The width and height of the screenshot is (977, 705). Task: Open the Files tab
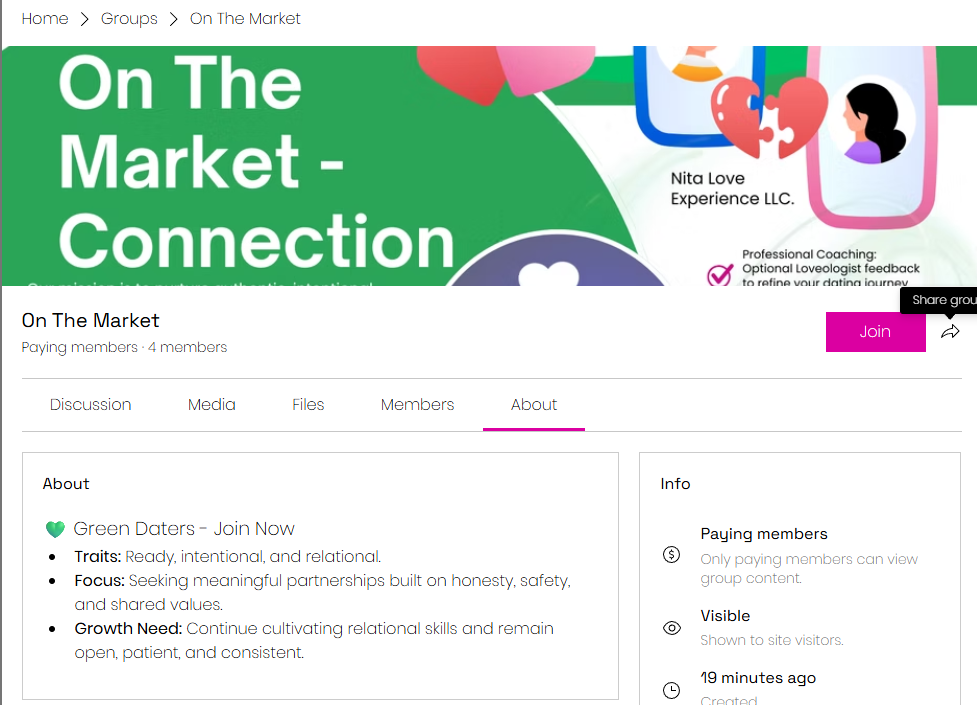[x=308, y=405]
